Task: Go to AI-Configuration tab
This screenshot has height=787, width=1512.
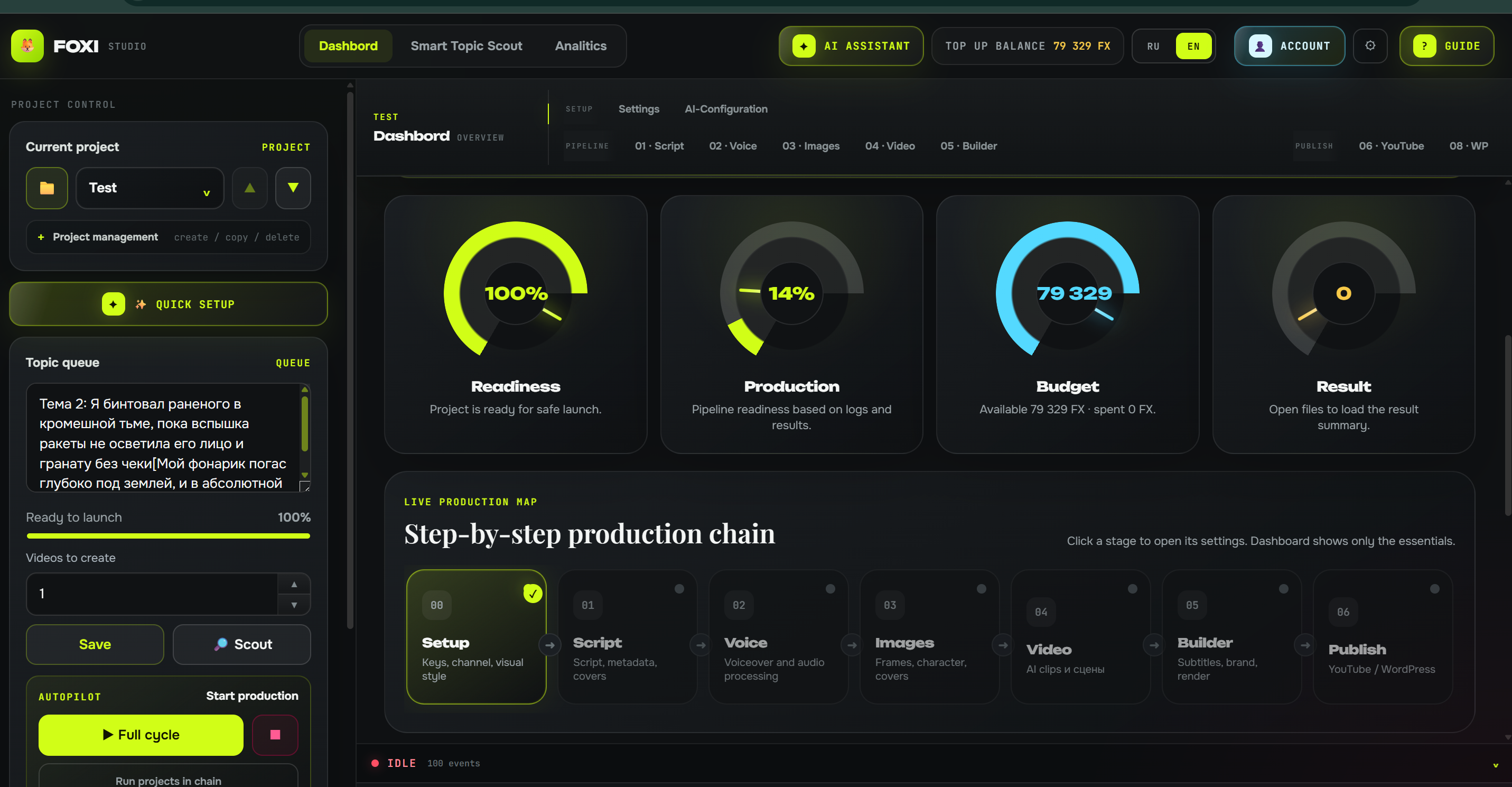Action: pyautogui.click(x=725, y=109)
